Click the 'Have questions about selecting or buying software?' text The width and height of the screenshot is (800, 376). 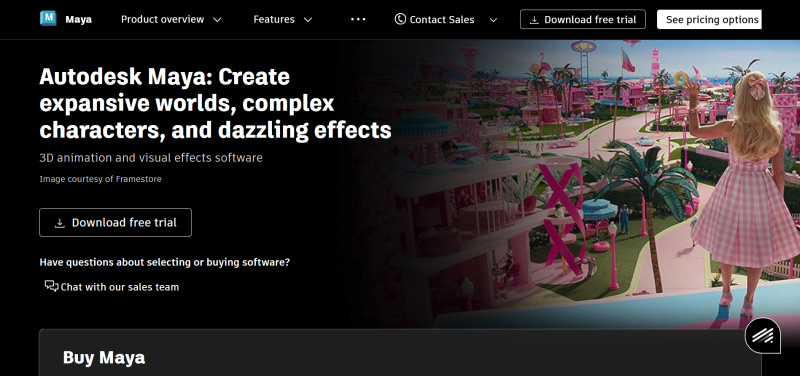[x=165, y=262]
